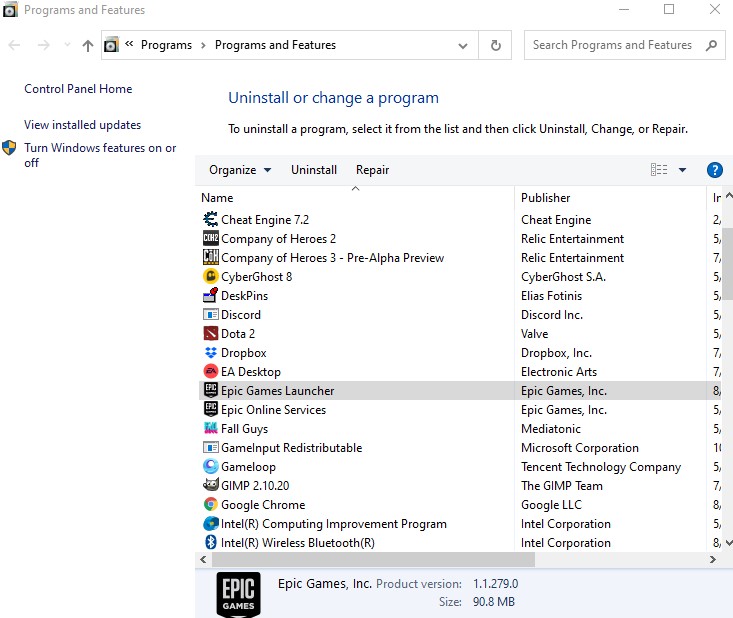Select the Tencent Technology Company cell
This screenshot has height=618, width=733.
tap(601, 467)
